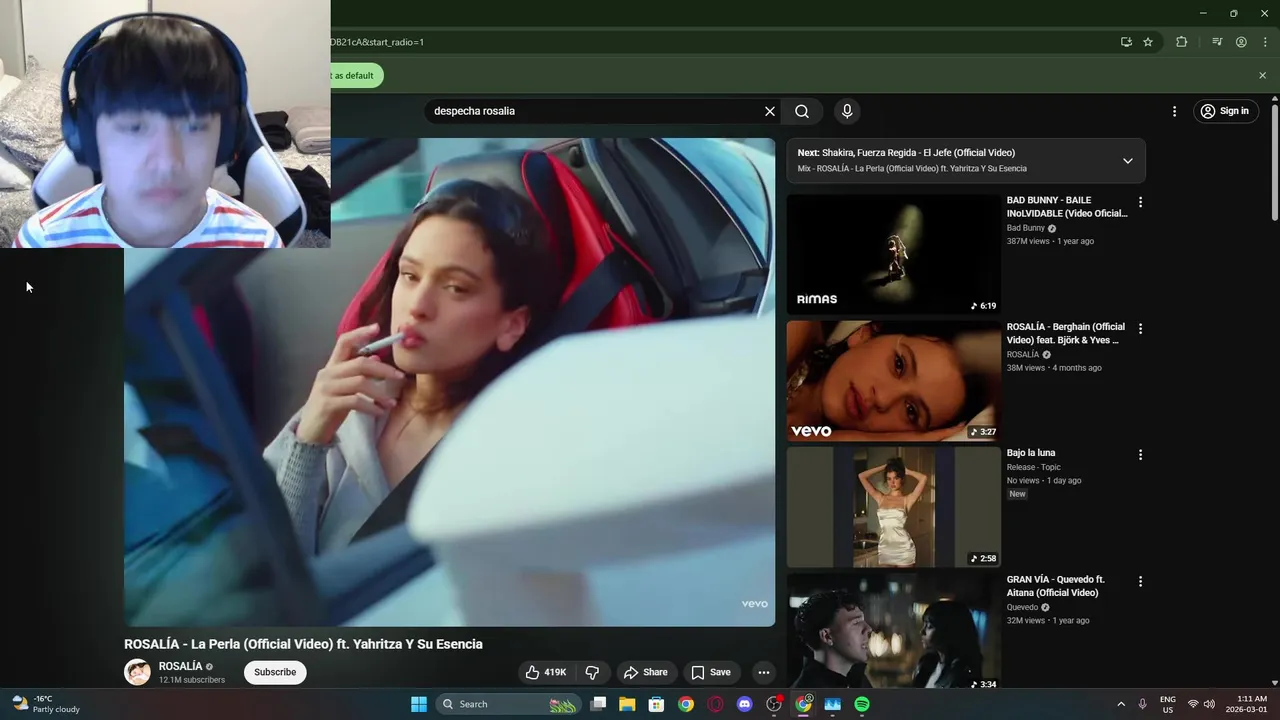Image resolution: width=1280 pixels, height=720 pixels.
Task: Click system tray microphone icon
Action: [1142, 704]
